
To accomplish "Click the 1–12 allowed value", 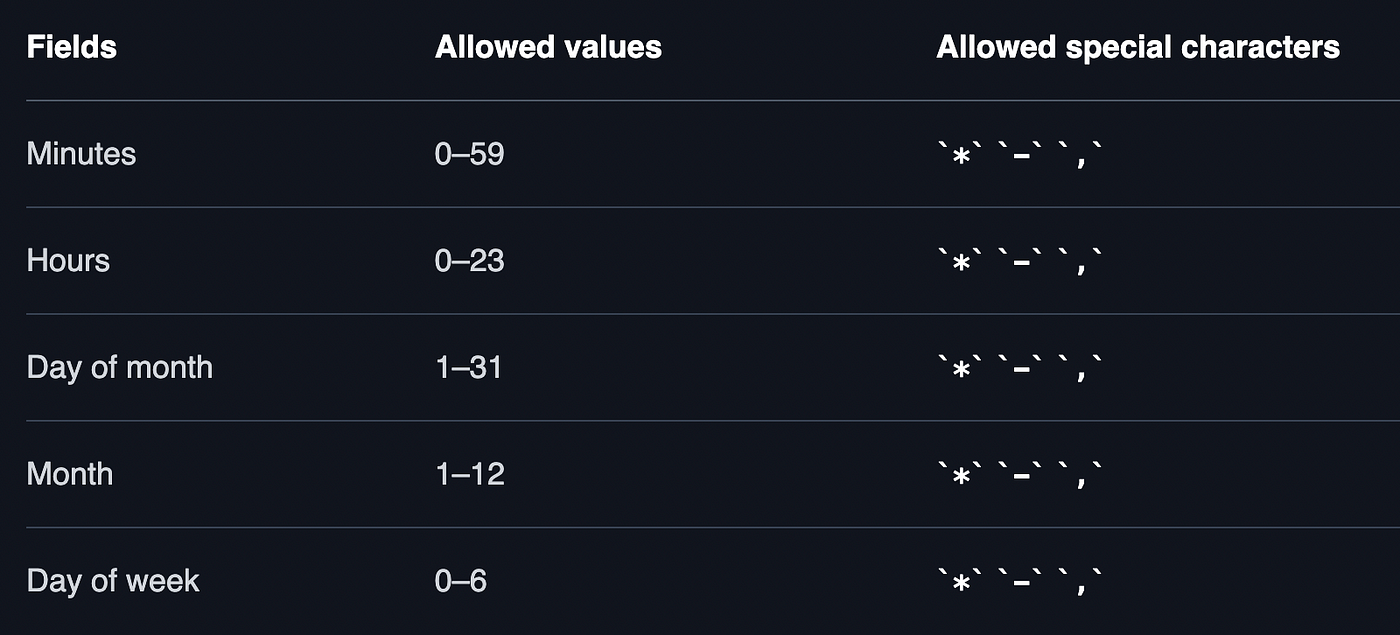I will [470, 474].
